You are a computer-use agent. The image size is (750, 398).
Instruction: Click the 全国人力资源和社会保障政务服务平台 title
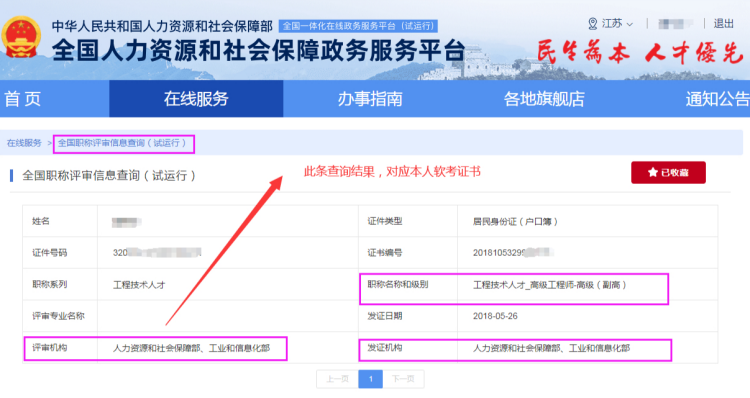click(x=258, y=50)
